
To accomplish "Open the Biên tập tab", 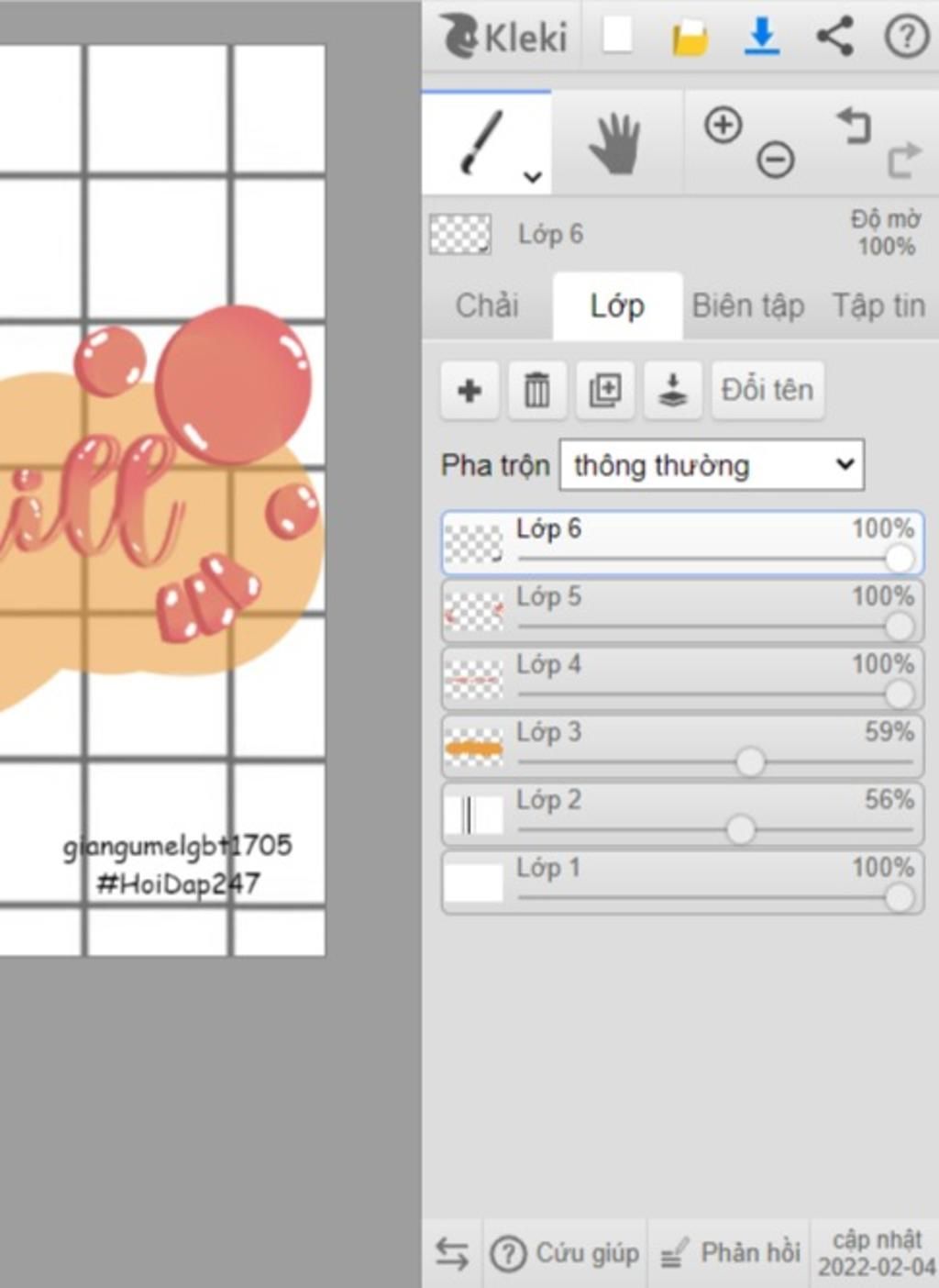I will tap(748, 305).
